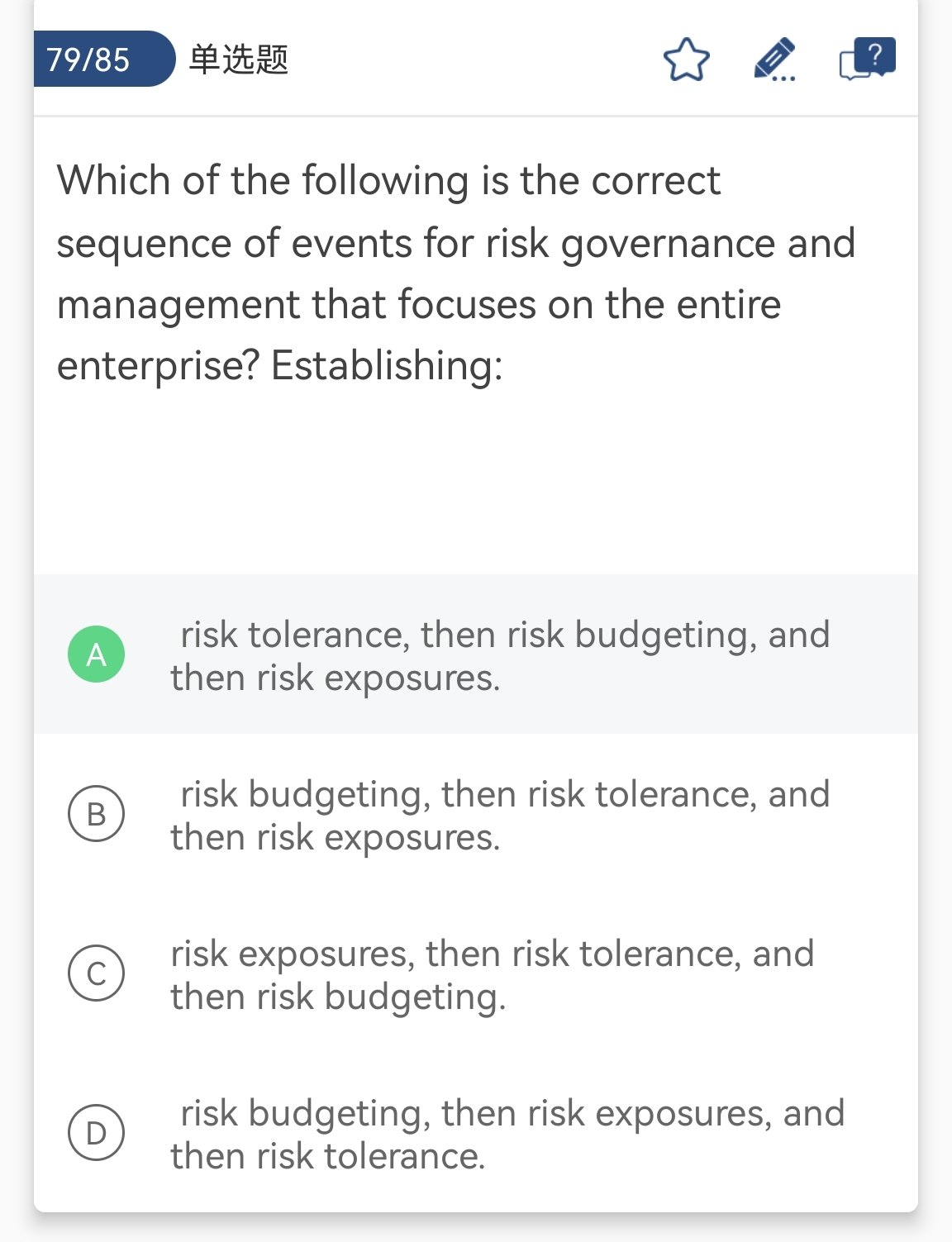Pick the C option circle
The image size is (952, 1242).
[97, 973]
